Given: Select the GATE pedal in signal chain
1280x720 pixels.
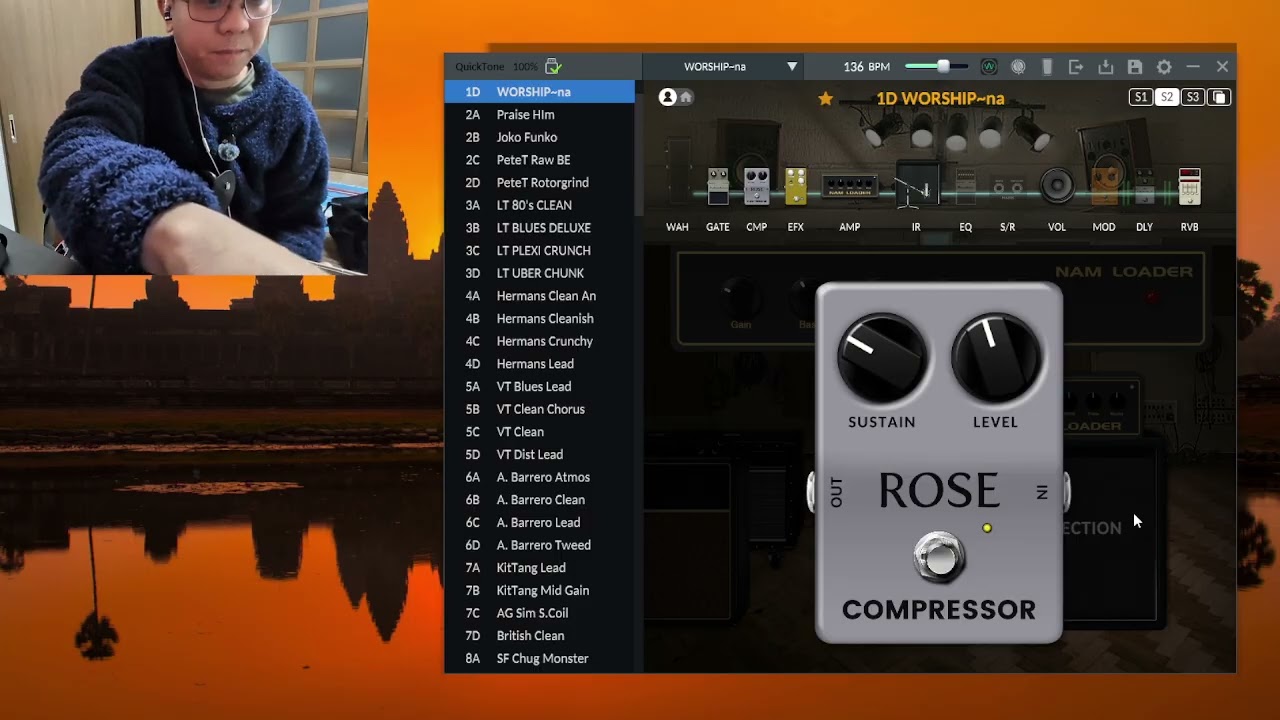Looking at the screenshot, I should (x=718, y=186).
